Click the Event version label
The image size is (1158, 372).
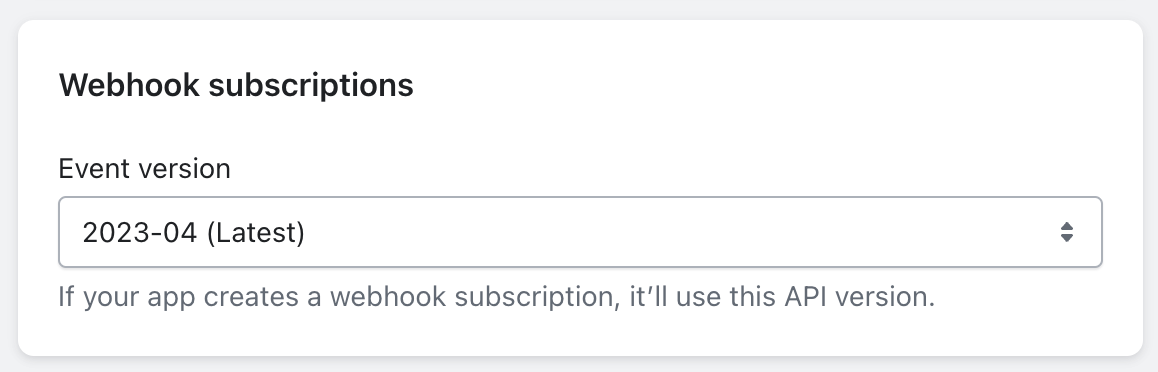(144, 168)
